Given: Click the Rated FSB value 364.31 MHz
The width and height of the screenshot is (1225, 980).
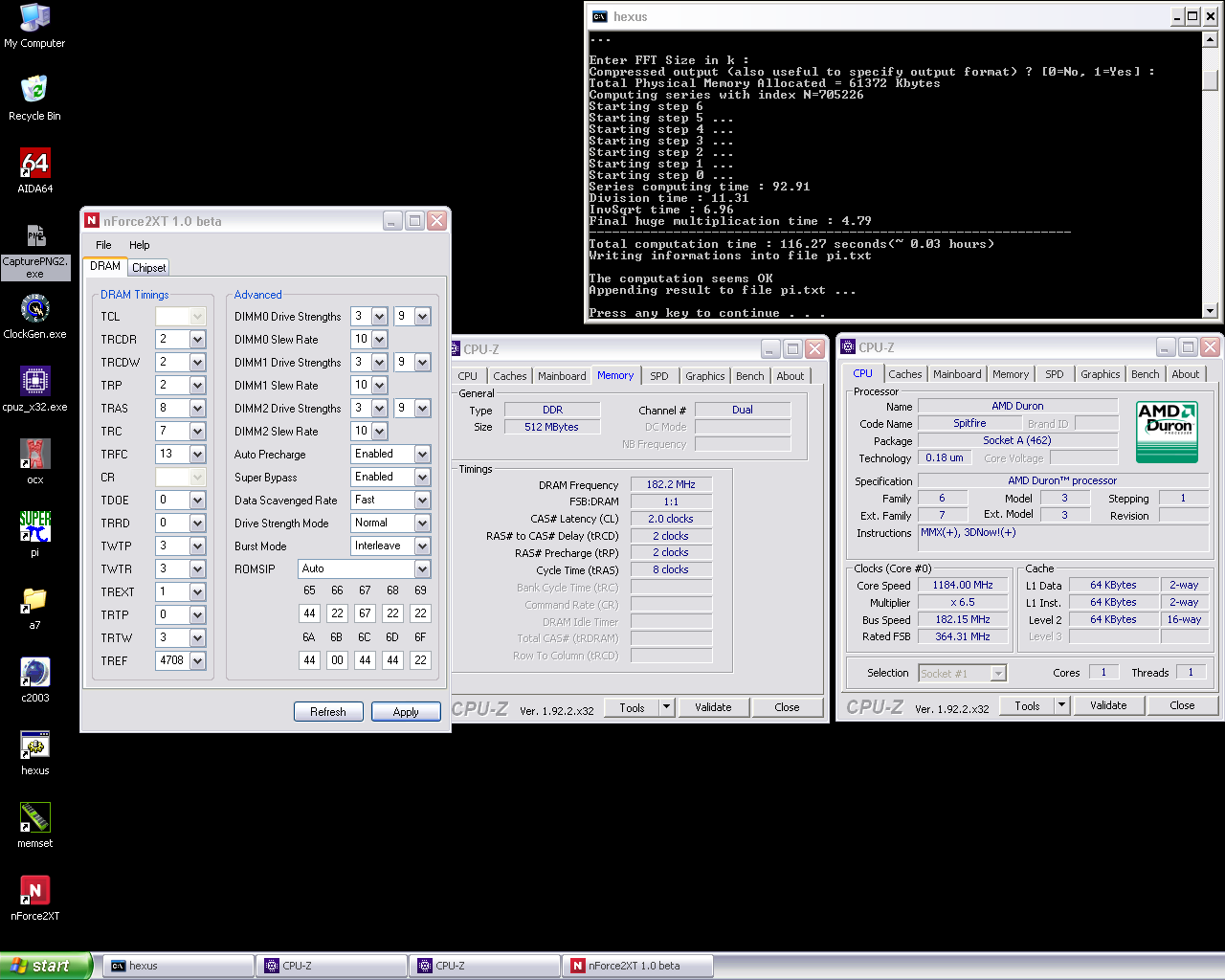Looking at the screenshot, I should pyautogui.click(x=963, y=636).
